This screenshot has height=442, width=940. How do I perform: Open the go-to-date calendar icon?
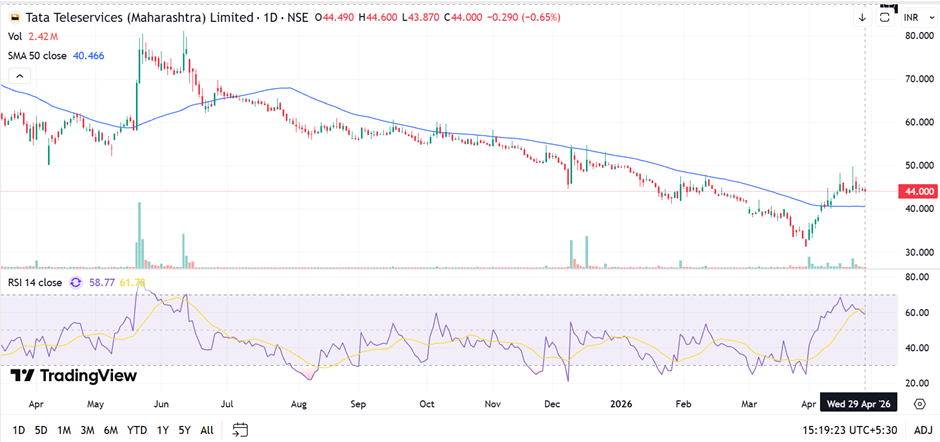pyautogui.click(x=240, y=430)
